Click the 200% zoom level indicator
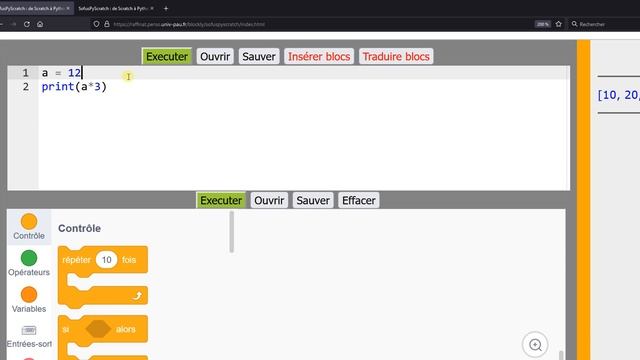This screenshot has height=360, width=640. [542, 24]
